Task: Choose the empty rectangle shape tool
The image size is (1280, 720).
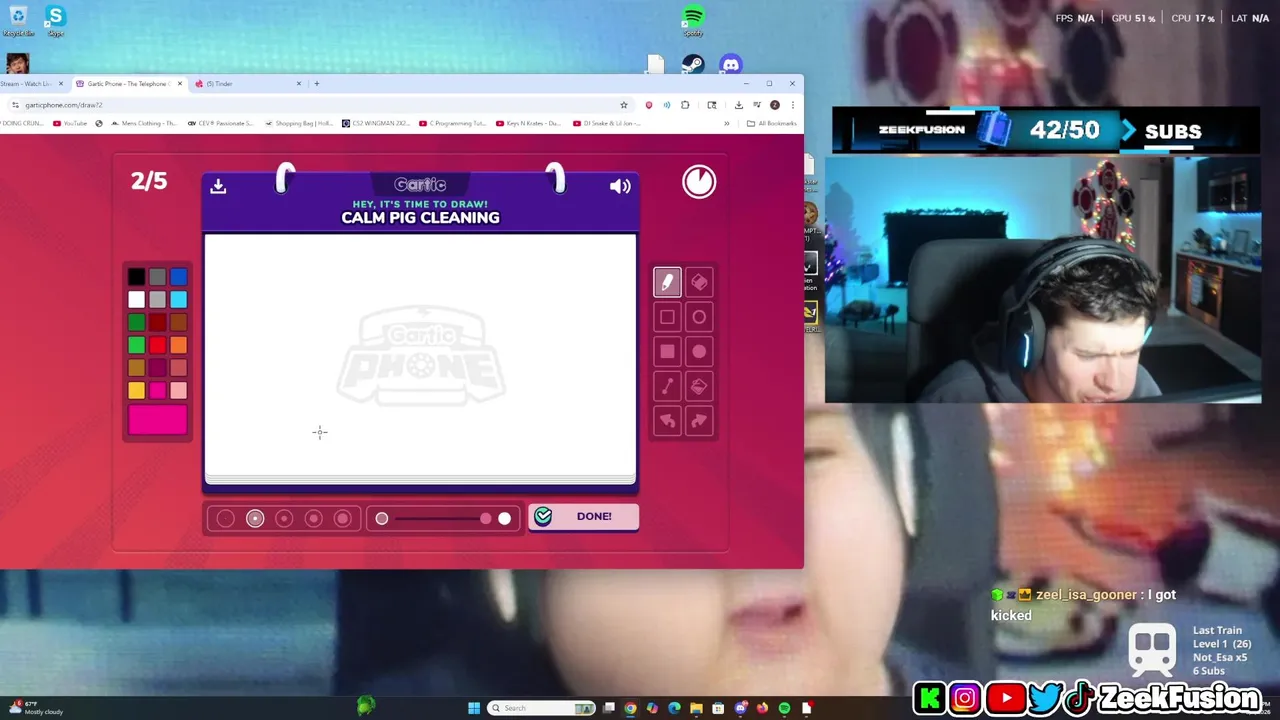Action: [667, 317]
